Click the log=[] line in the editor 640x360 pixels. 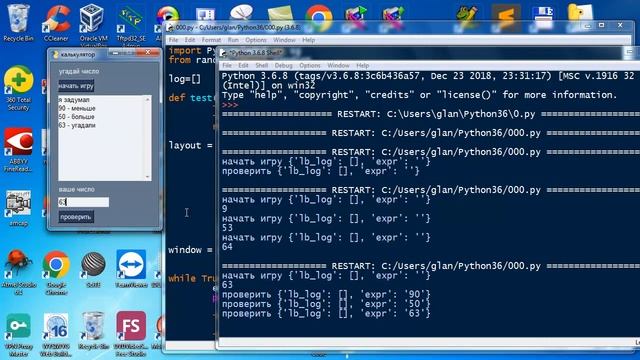(x=185, y=79)
